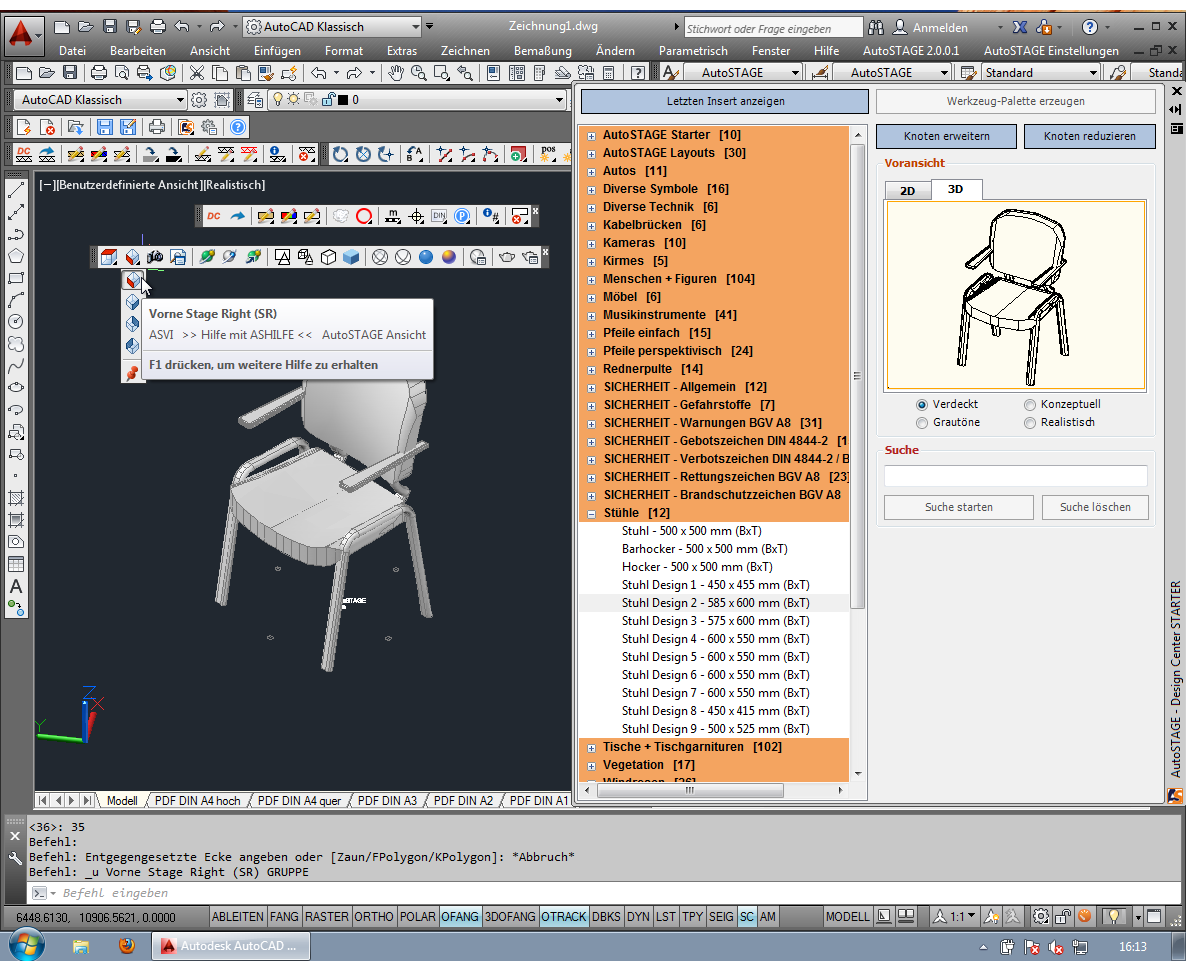Open the Zeichnen menu
The image size is (1186, 961).
click(x=465, y=50)
